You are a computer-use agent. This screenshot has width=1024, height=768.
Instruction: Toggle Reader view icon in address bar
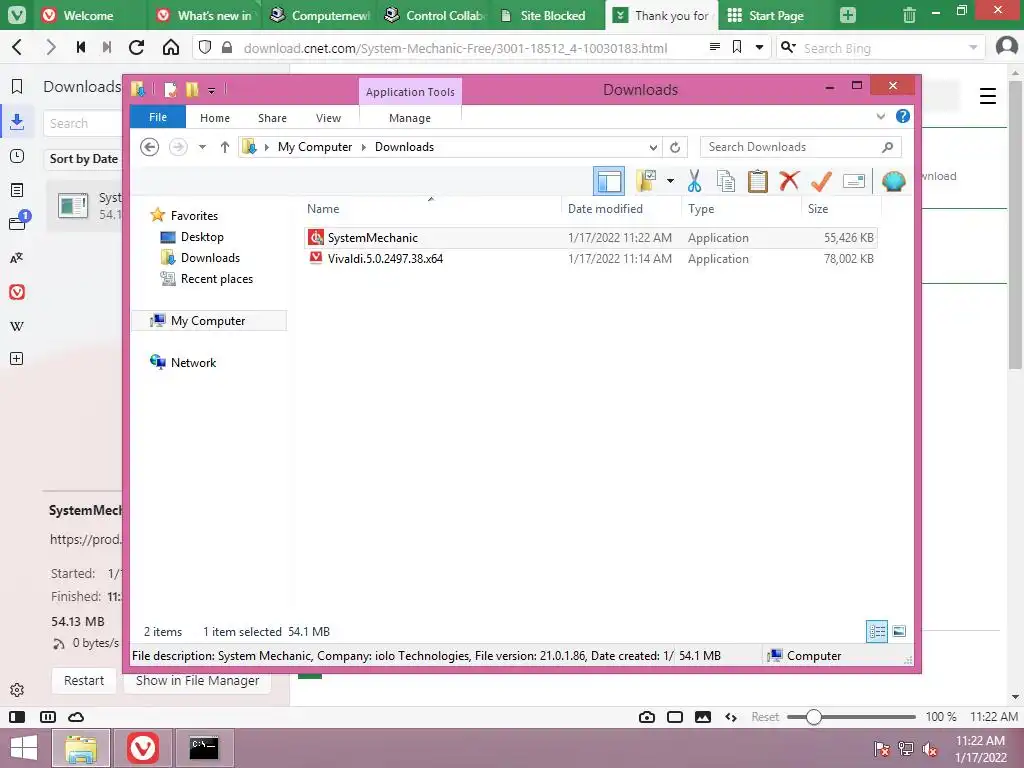[x=714, y=47]
